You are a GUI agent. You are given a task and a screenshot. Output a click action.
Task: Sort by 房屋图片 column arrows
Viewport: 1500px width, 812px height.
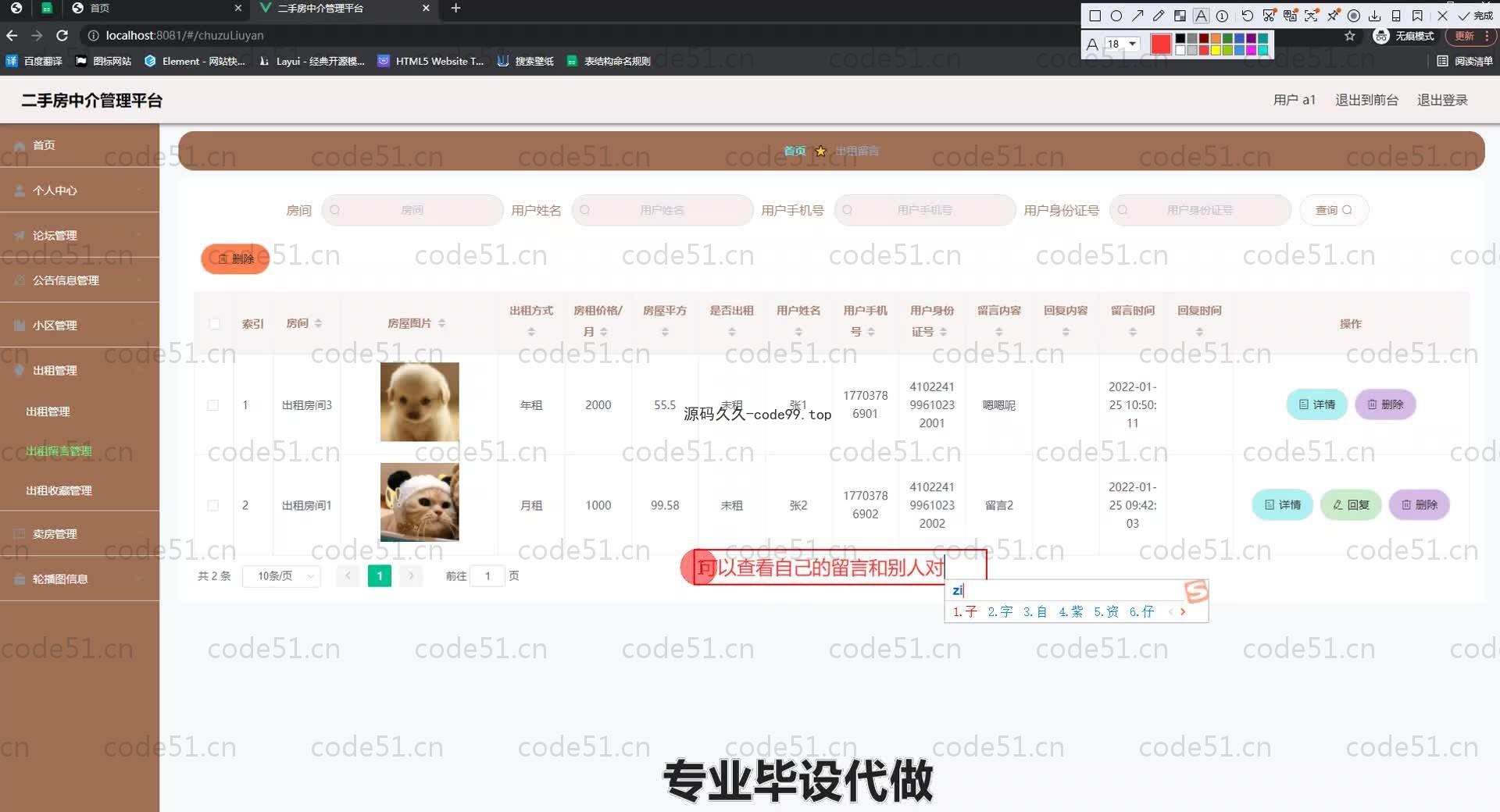coord(441,323)
